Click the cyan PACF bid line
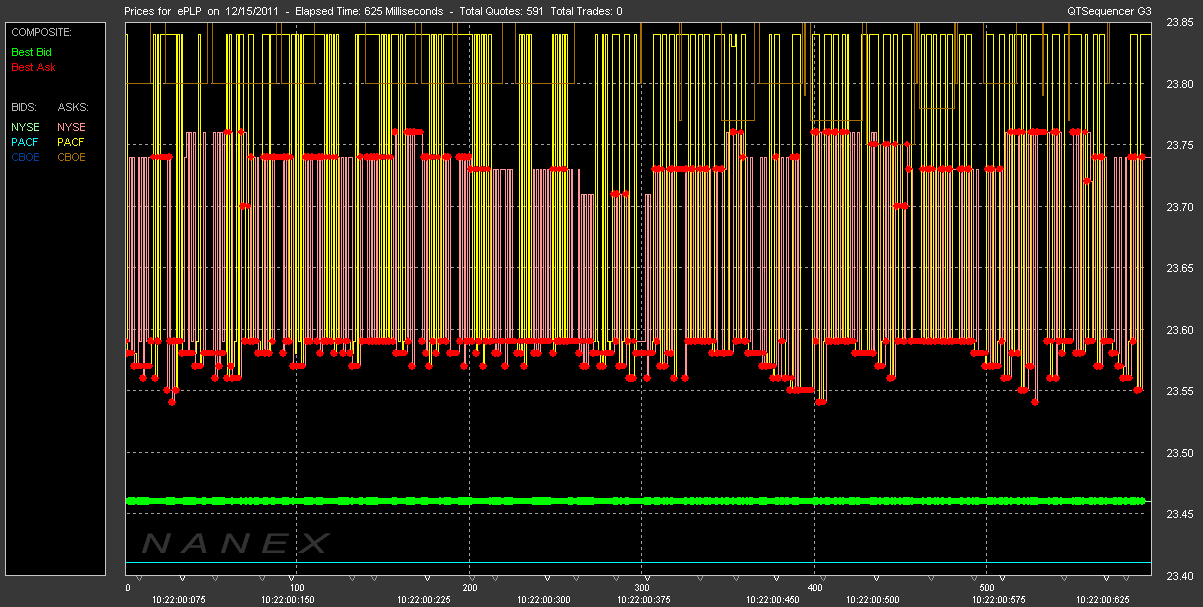This screenshot has height=607, width=1203. click(x=638, y=562)
